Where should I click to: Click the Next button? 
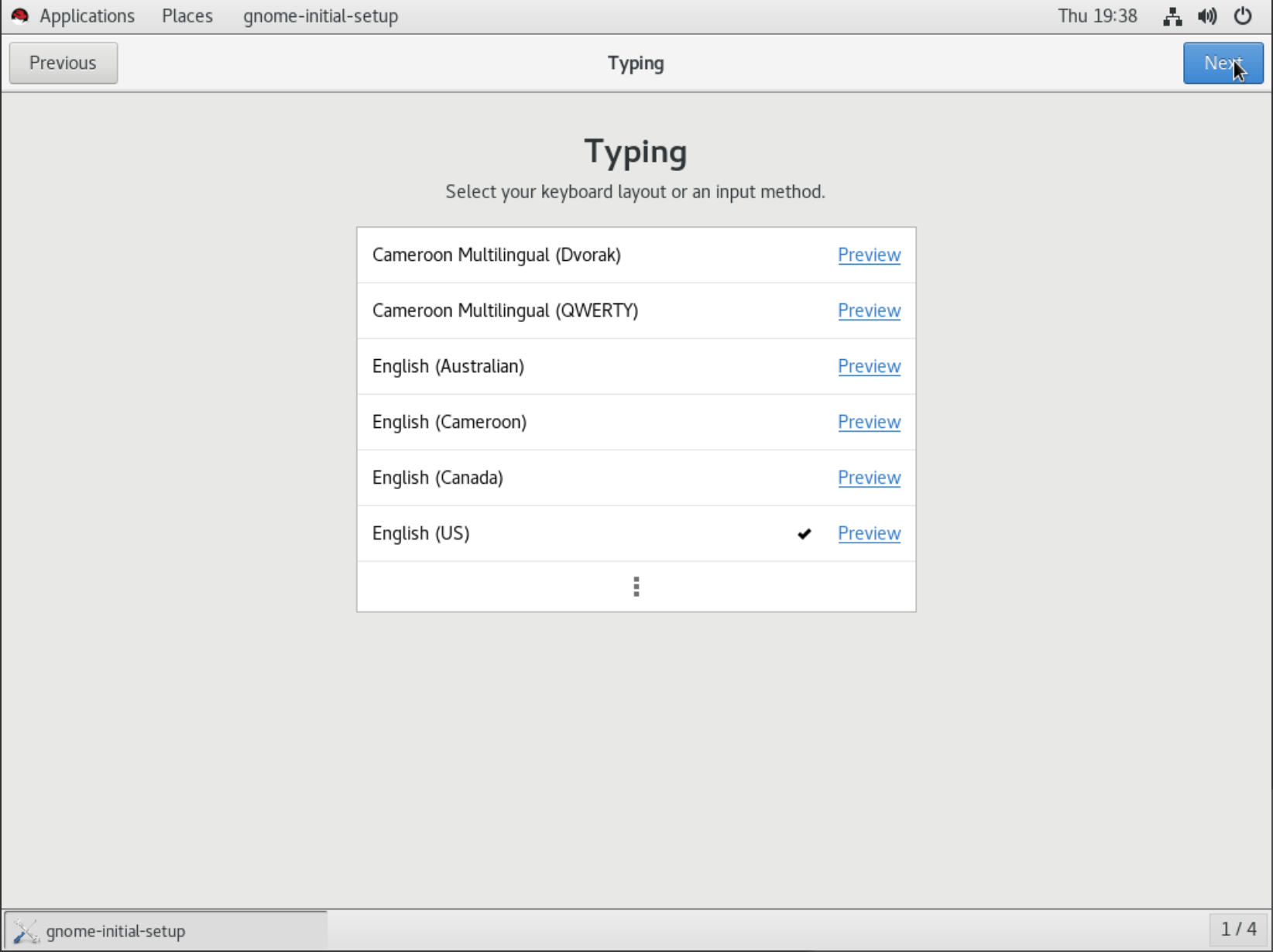coord(1222,63)
